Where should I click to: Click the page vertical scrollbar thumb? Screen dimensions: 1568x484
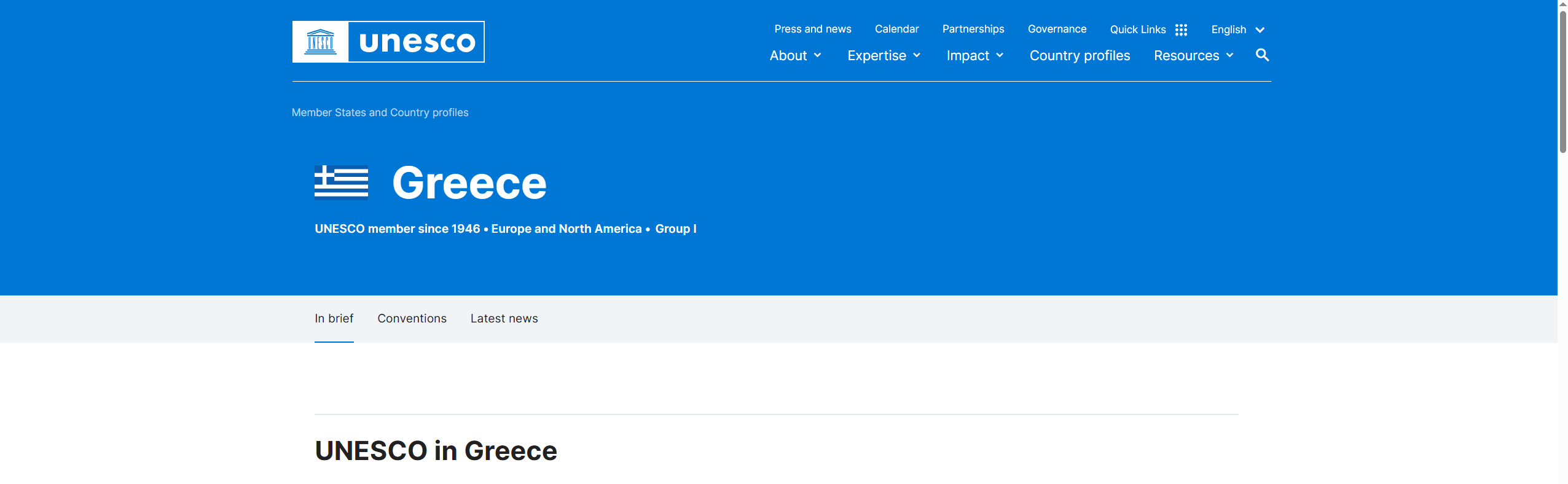tap(1562, 81)
